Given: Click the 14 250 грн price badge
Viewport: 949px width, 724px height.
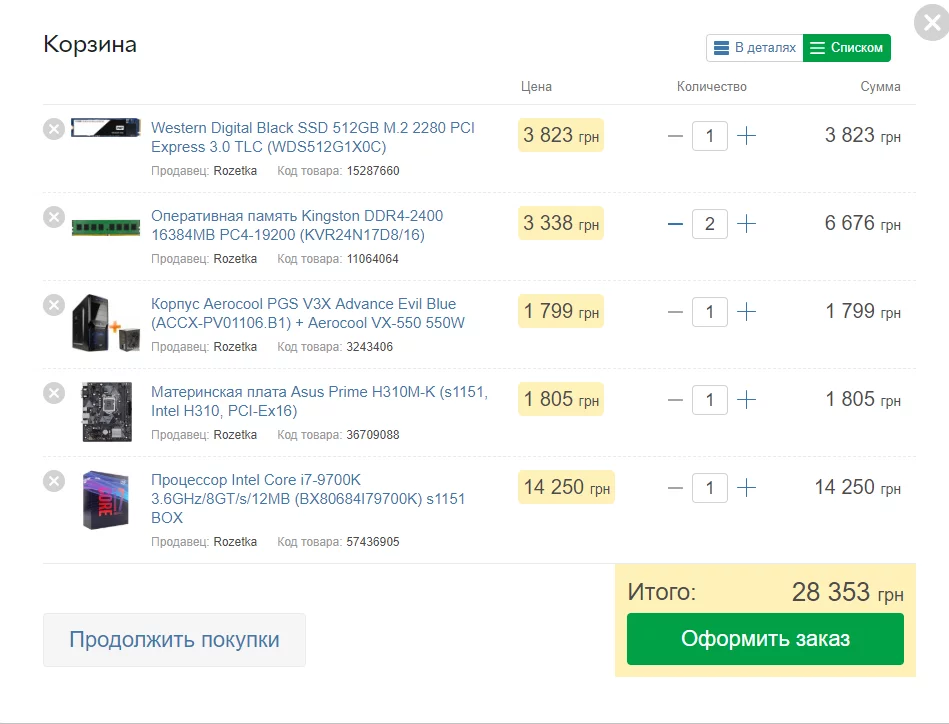Looking at the screenshot, I should (x=566, y=487).
